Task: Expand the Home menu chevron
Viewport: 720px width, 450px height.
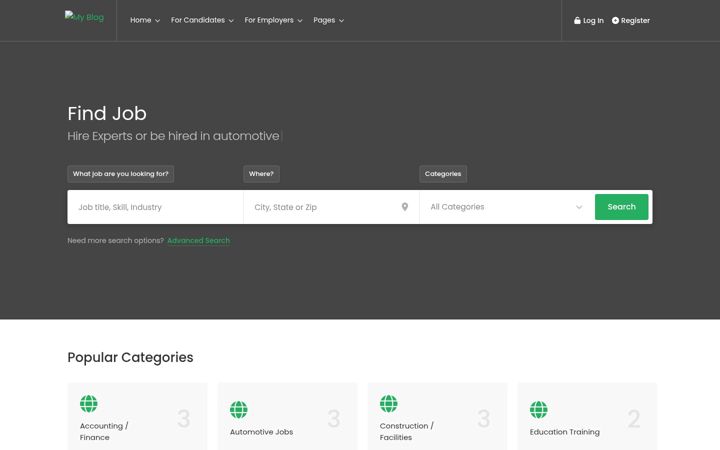Action: click(x=158, y=21)
